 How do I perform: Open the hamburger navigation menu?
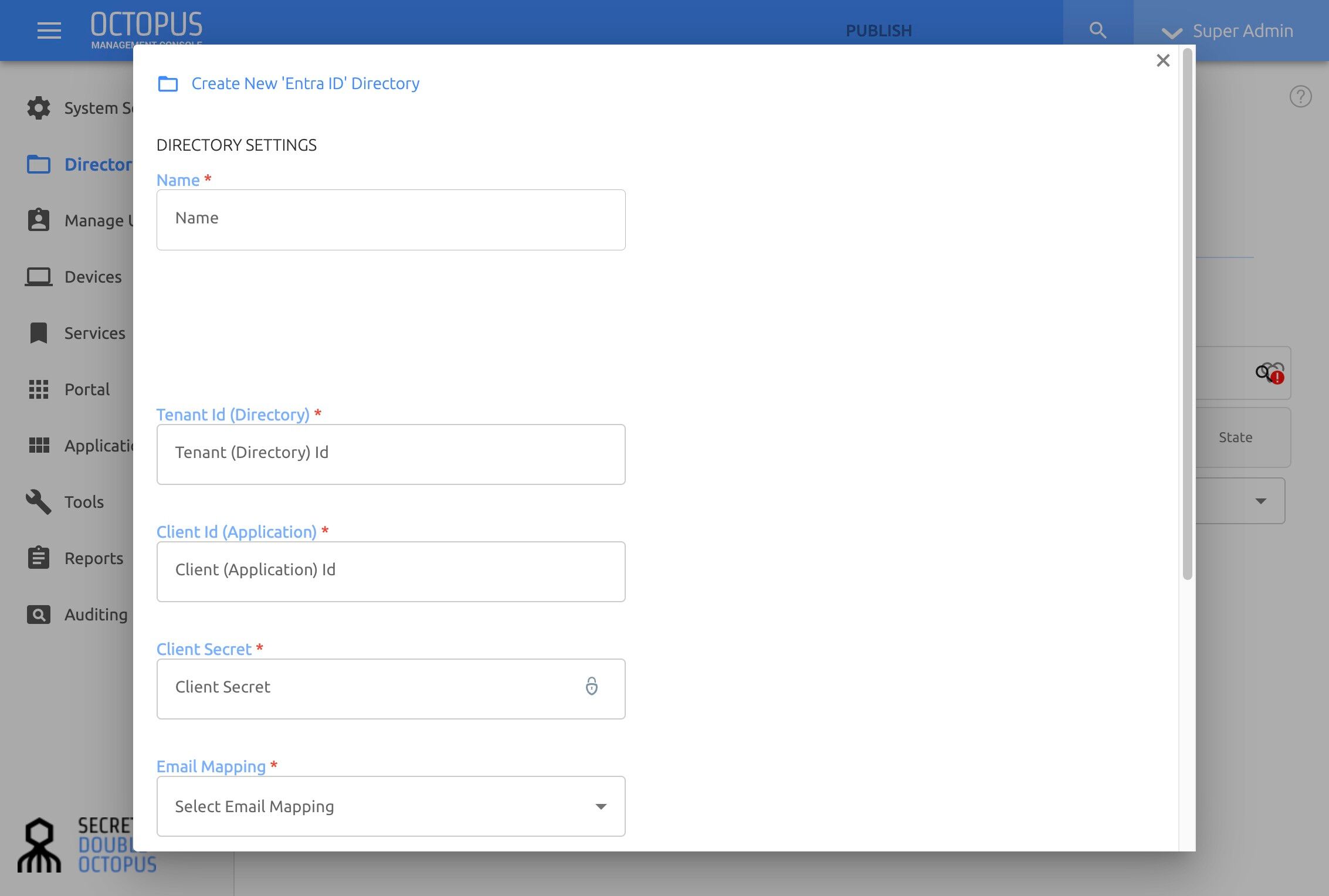(x=49, y=30)
